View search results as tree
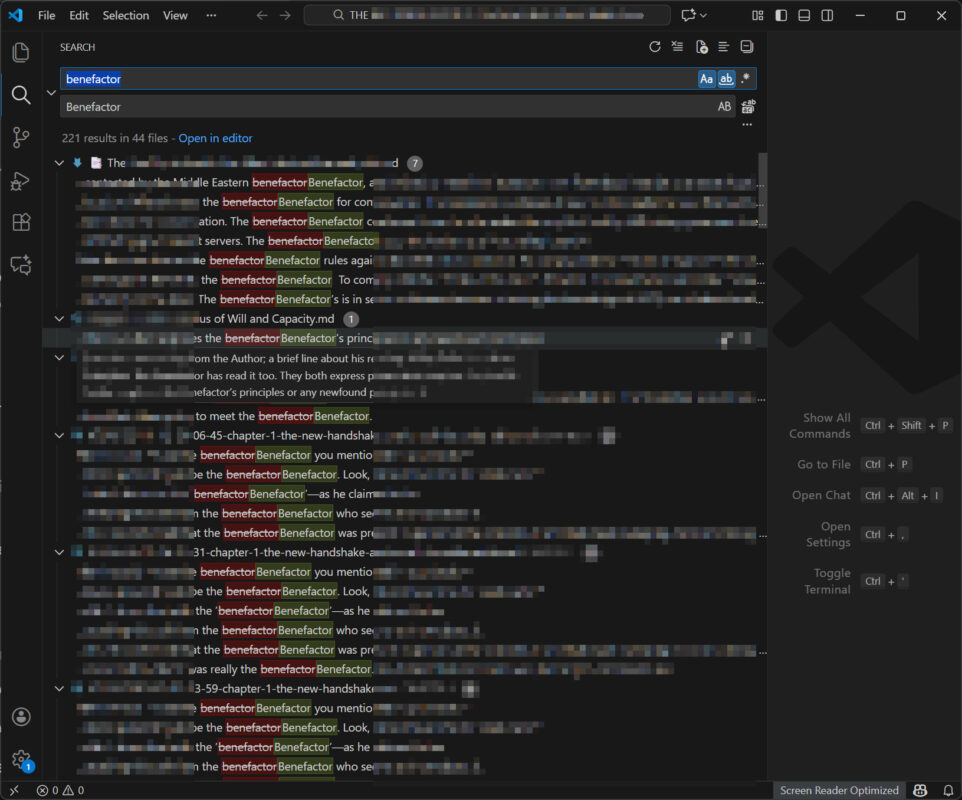Screen dimensions: 962x800 pyautogui.click(x=724, y=47)
